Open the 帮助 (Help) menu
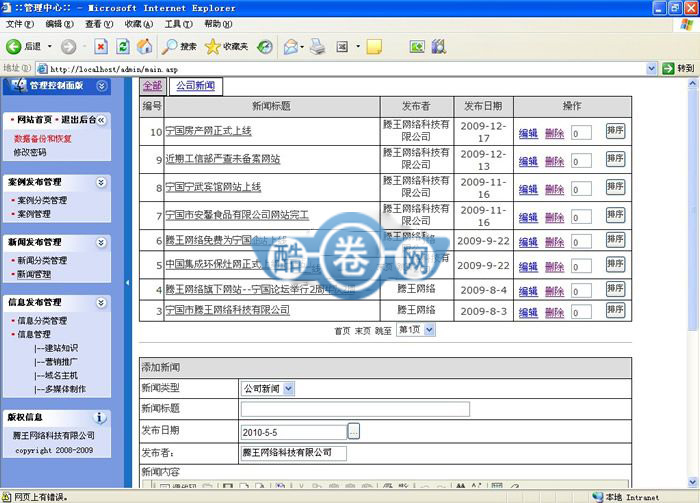Image resolution: width=700 pixels, height=503 pixels. [218, 24]
